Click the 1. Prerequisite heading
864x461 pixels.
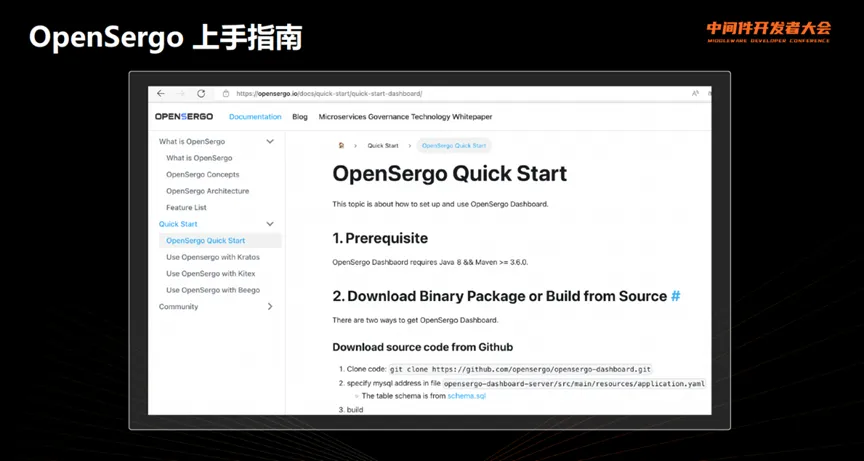(x=380, y=238)
